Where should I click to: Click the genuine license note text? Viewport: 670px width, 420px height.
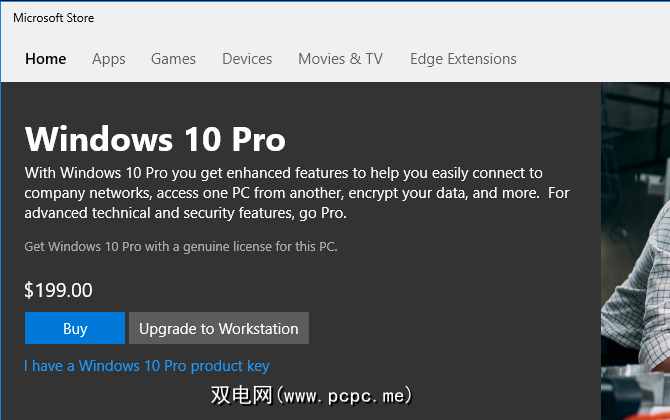pos(181,246)
